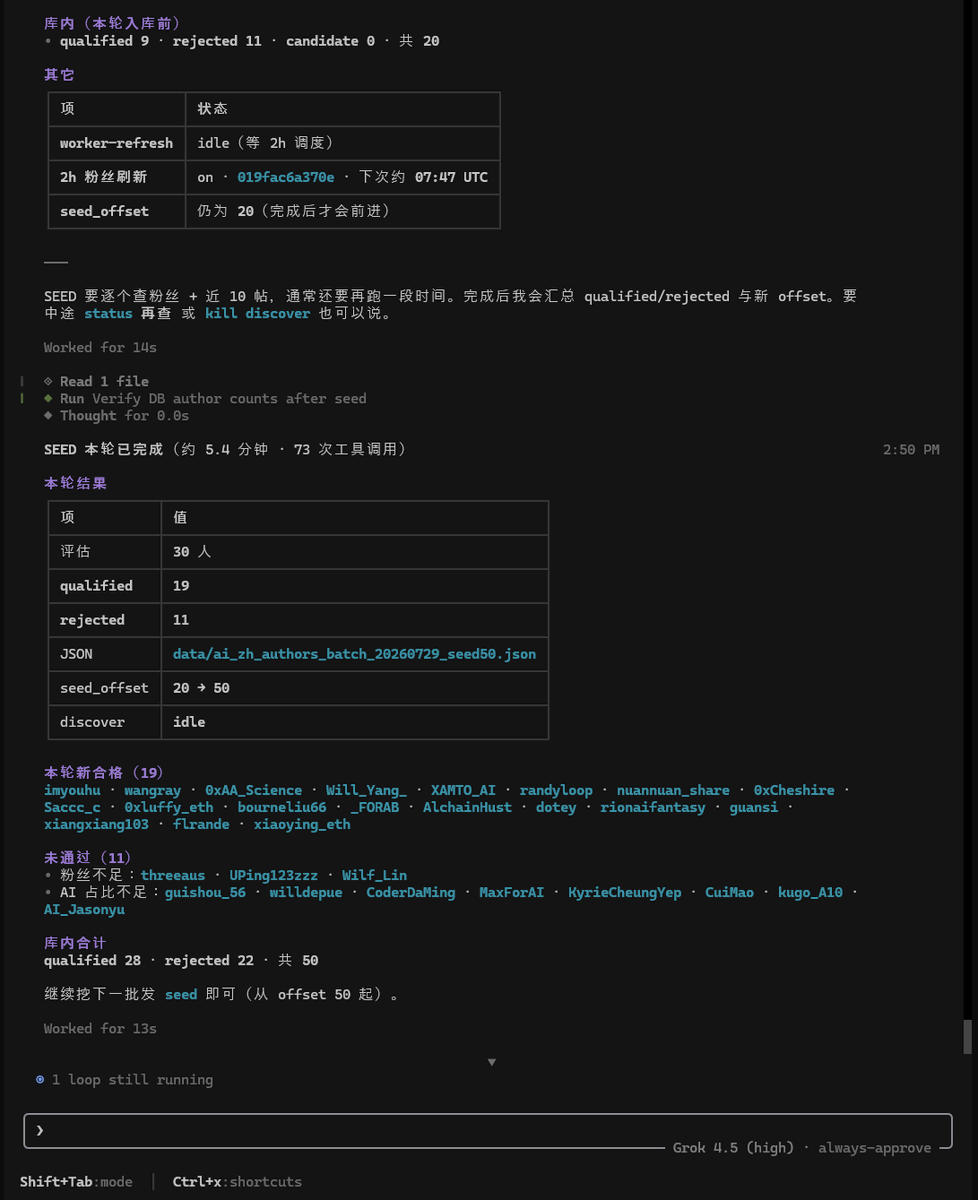Open author AlchainHust

[467, 807]
